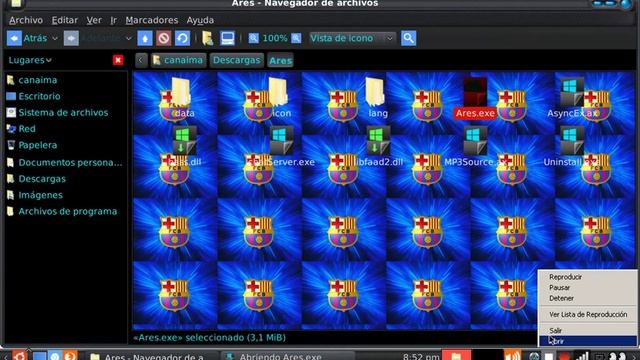Select Ver Lista de Reproducción menu entry
640x360 pixels.
tap(588, 314)
